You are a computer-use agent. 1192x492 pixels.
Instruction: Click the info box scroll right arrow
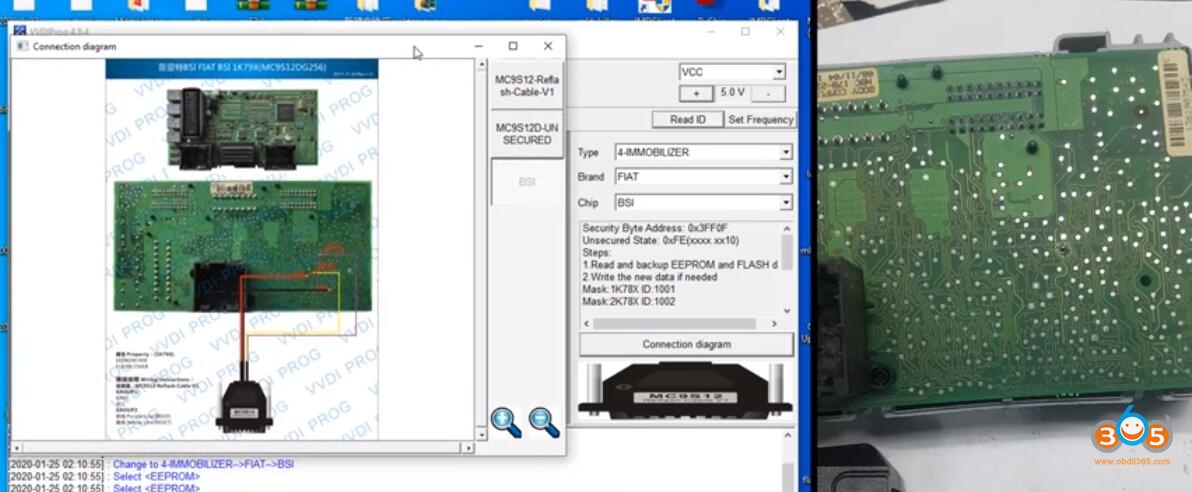pos(774,324)
